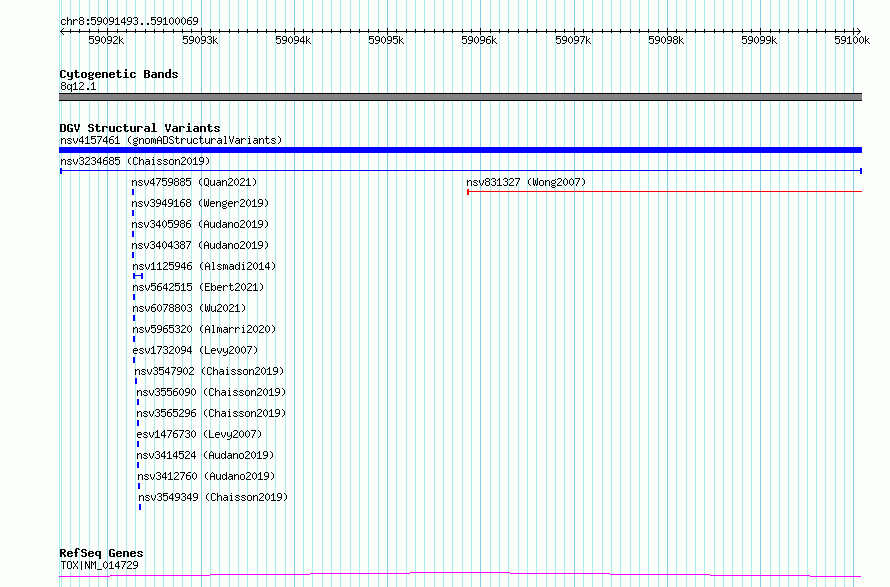Select the Cytogenetic Bands track title
The width and height of the screenshot is (890, 587).
coord(119,74)
